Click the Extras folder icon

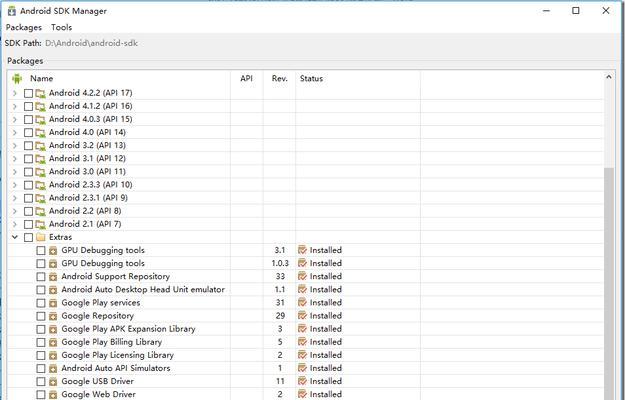click(x=40, y=237)
